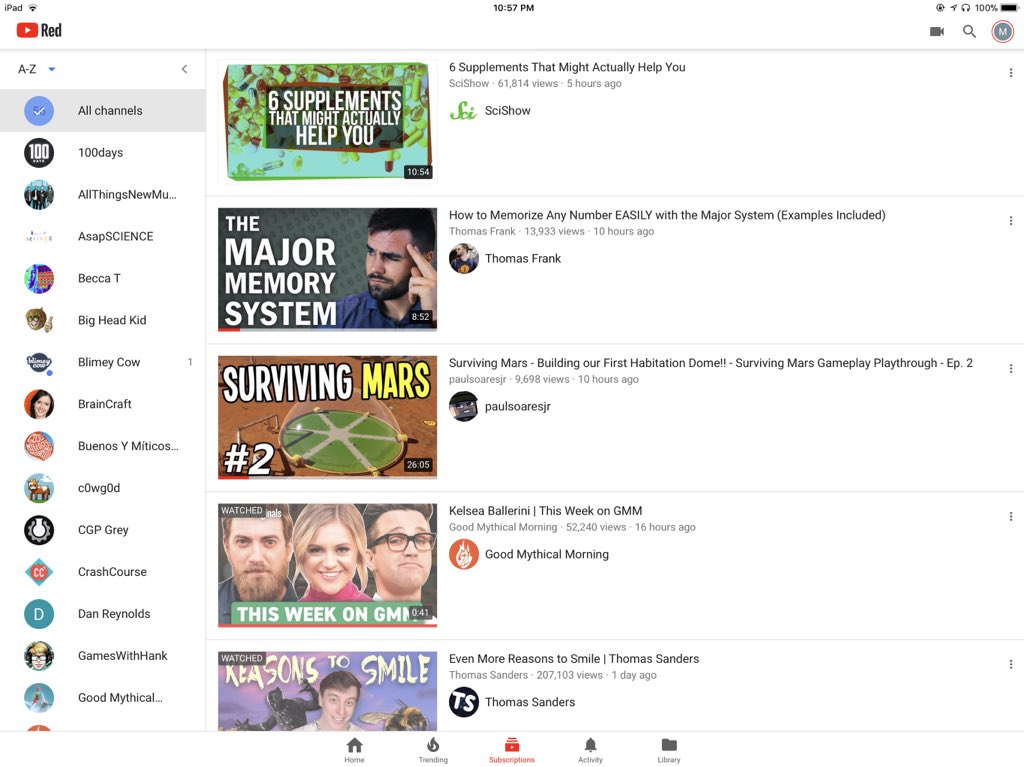The image size is (1024, 767).
Task: Select All channels in sidebar
Action: pos(103,110)
